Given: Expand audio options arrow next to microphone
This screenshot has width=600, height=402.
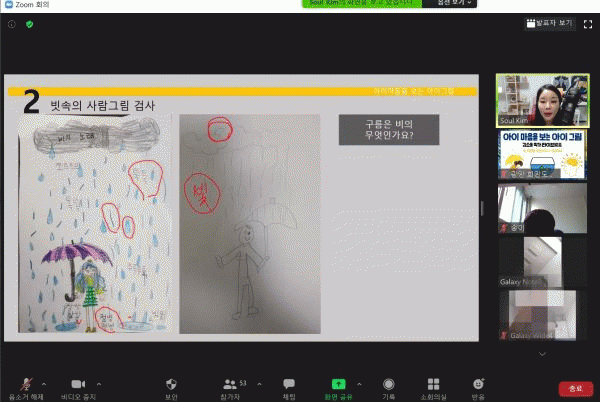Looking at the screenshot, I should click(x=43, y=382).
